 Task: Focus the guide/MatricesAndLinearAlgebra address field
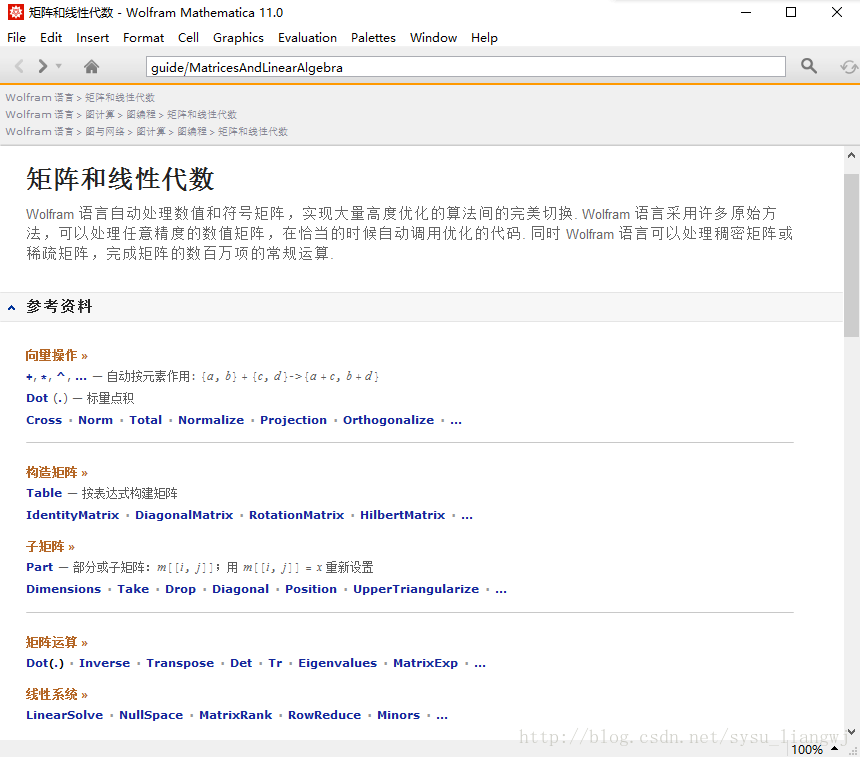(466, 67)
